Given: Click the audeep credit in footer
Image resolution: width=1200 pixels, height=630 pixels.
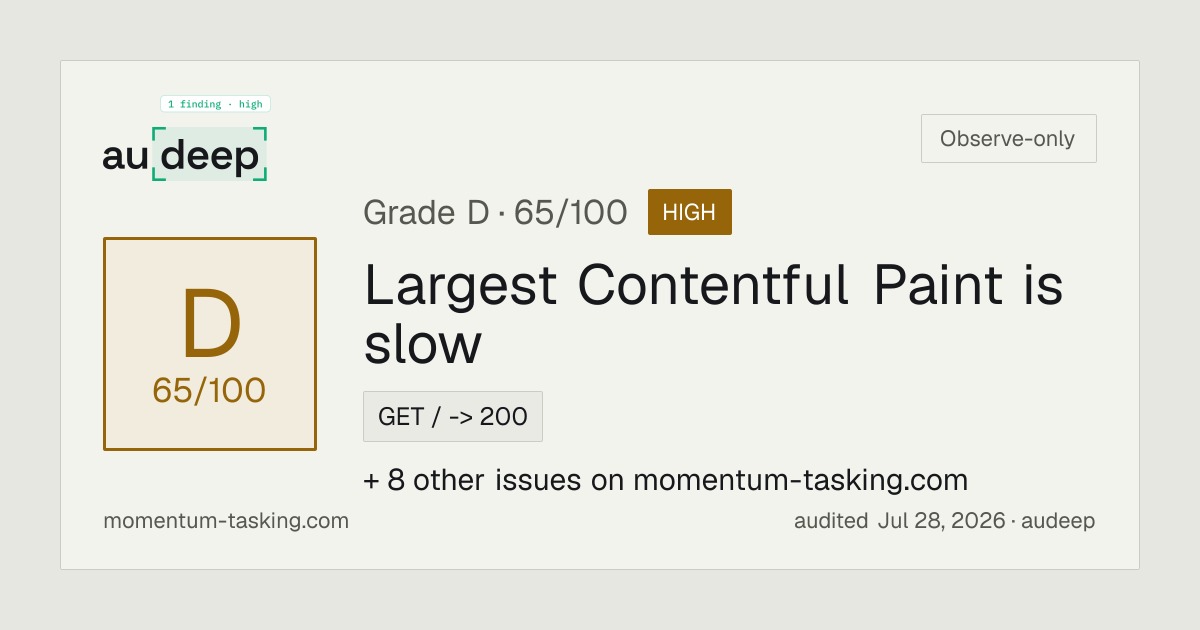Looking at the screenshot, I should [1059, 521].
